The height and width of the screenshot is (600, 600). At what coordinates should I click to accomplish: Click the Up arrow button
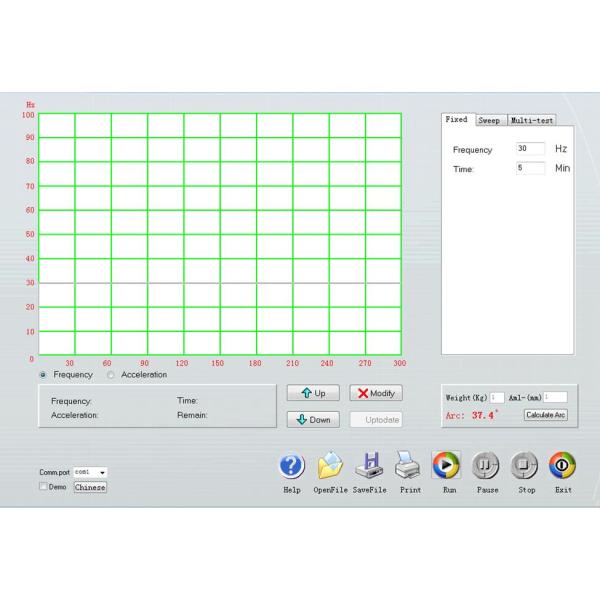coord(313,393)
